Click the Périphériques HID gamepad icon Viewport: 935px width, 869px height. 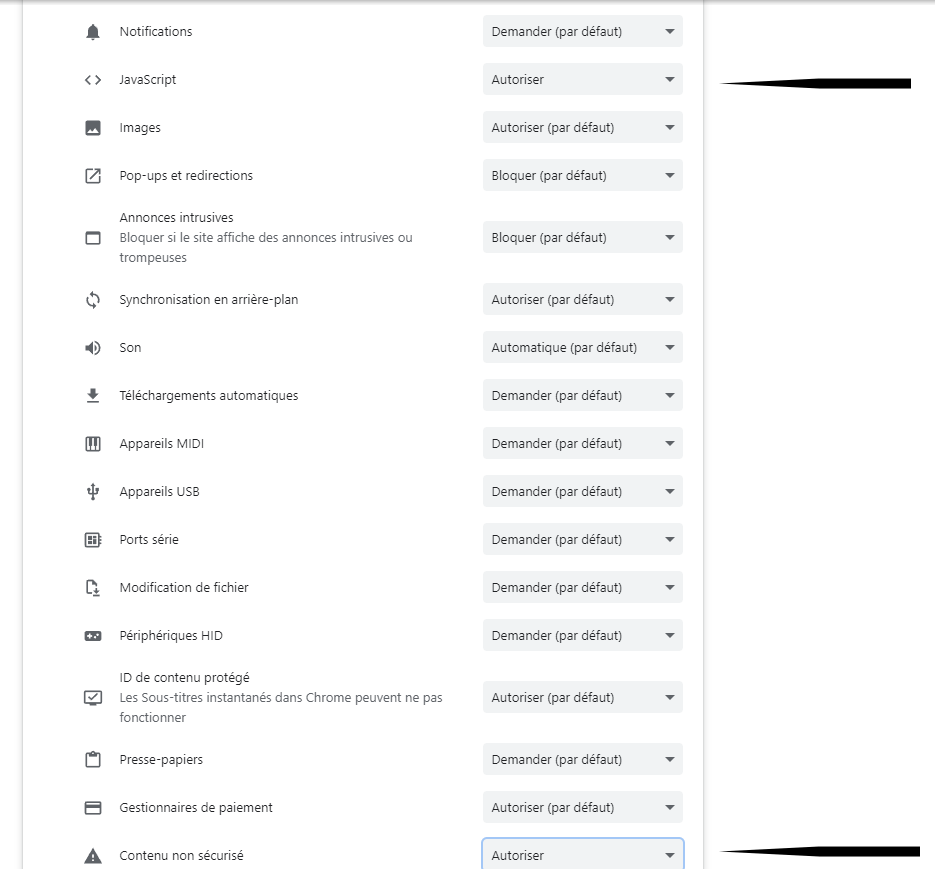point(93,636)
